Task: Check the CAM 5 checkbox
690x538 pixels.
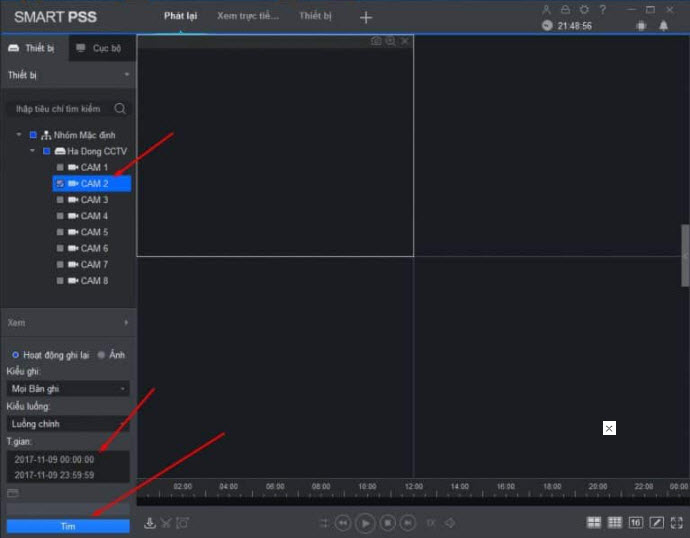Action: (x=60, y=232)
